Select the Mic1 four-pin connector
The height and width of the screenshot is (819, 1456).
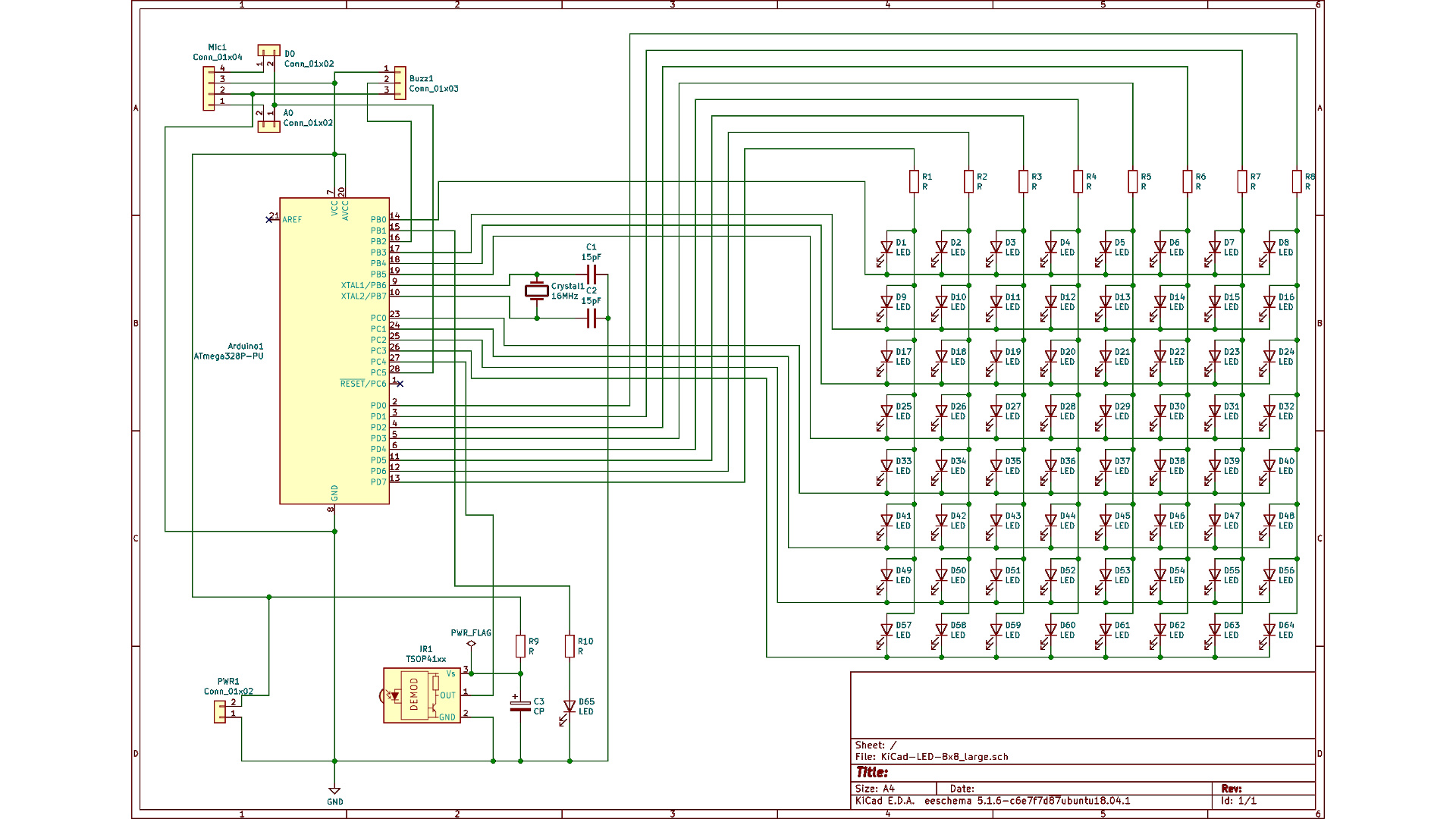click(209, 88)
